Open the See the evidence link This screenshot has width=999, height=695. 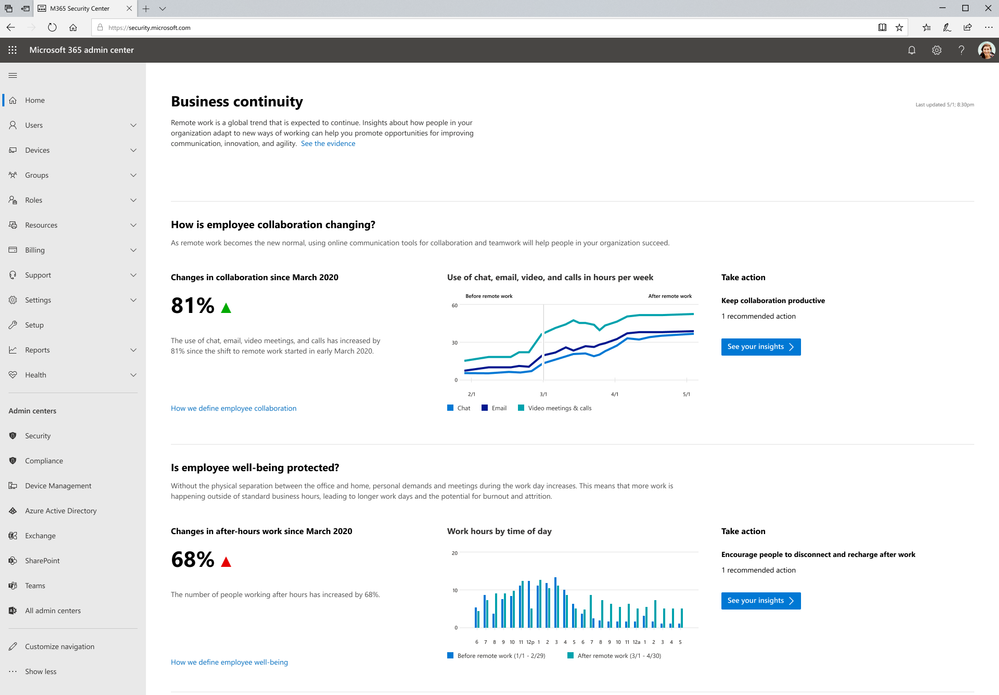[x=328, y=144]
